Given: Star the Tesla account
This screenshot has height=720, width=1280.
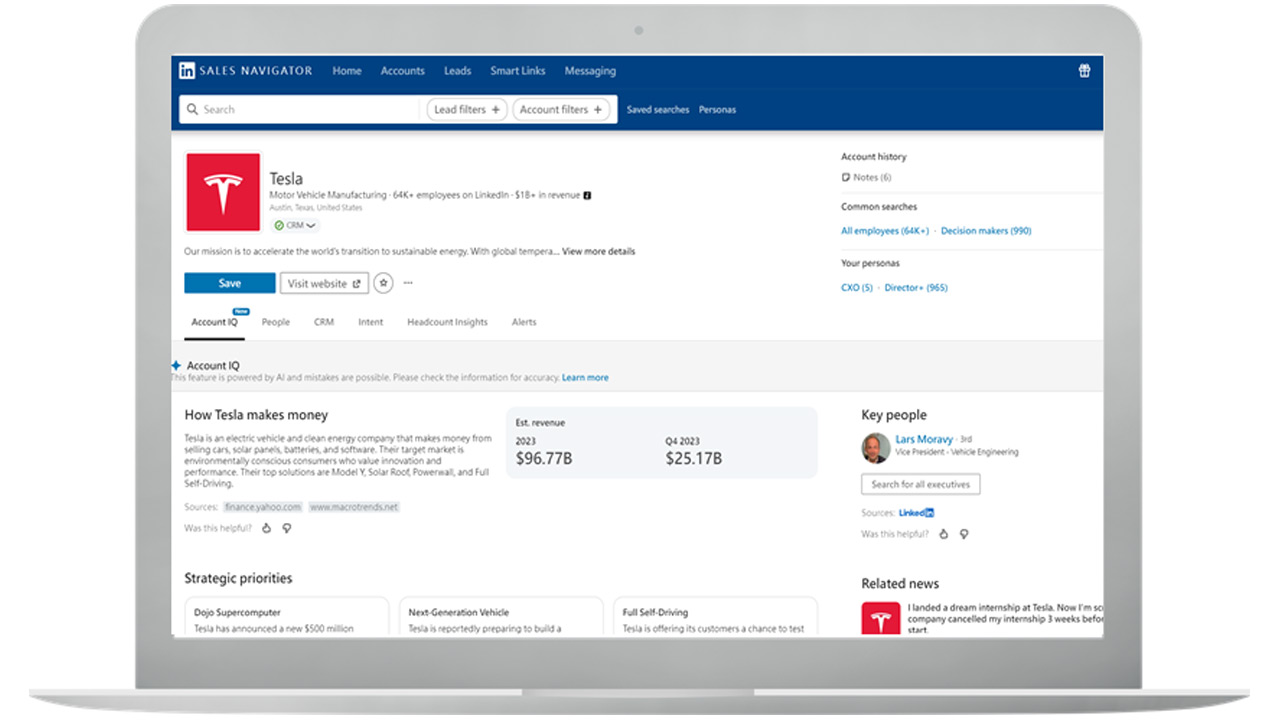Looking at the screenshot, I should 384,283.
